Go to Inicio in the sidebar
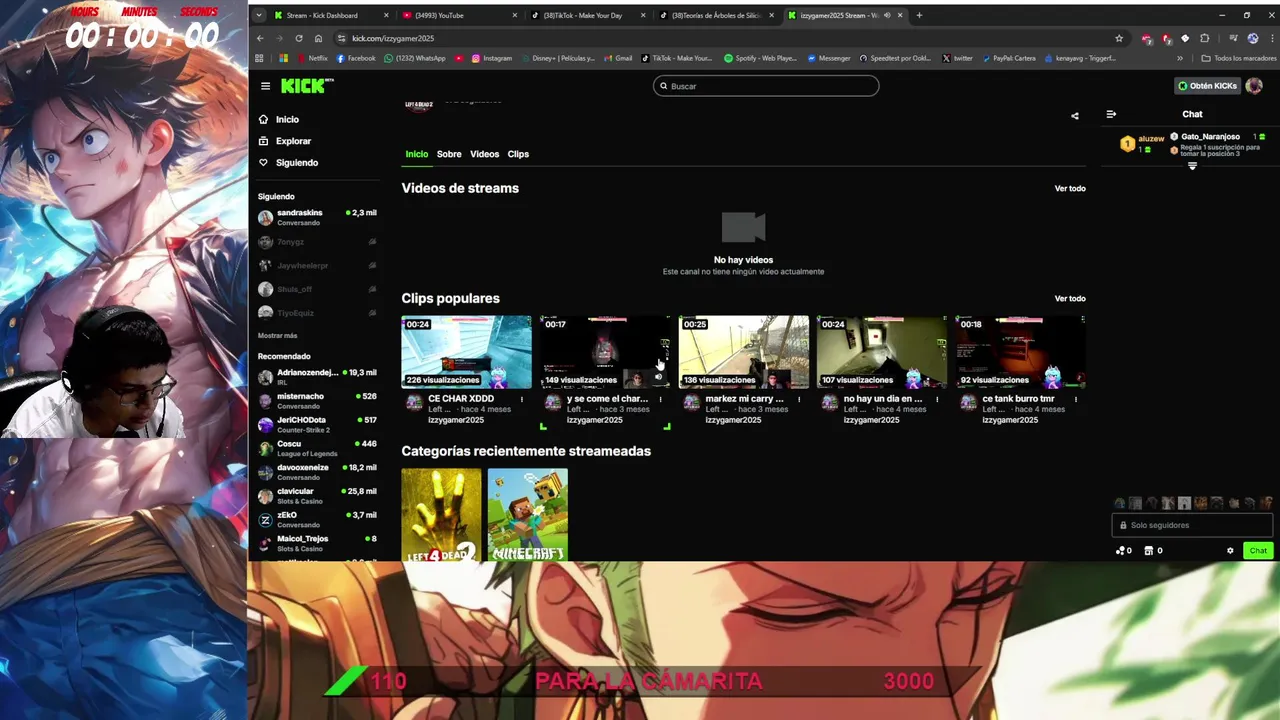This screenshot has width=1280, height=720. (287, 119)
